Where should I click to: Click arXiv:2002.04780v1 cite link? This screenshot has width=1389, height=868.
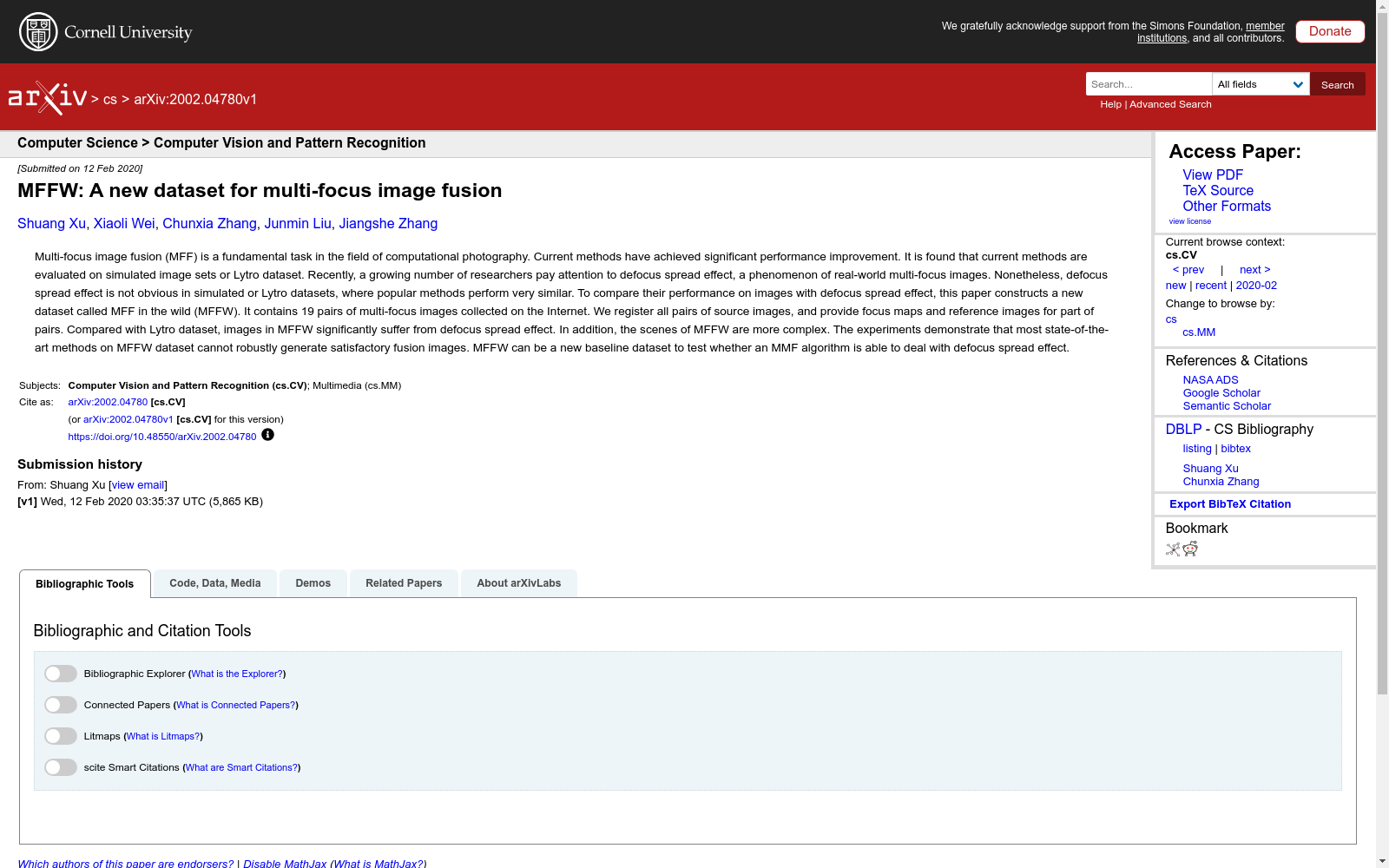[128, 419]
